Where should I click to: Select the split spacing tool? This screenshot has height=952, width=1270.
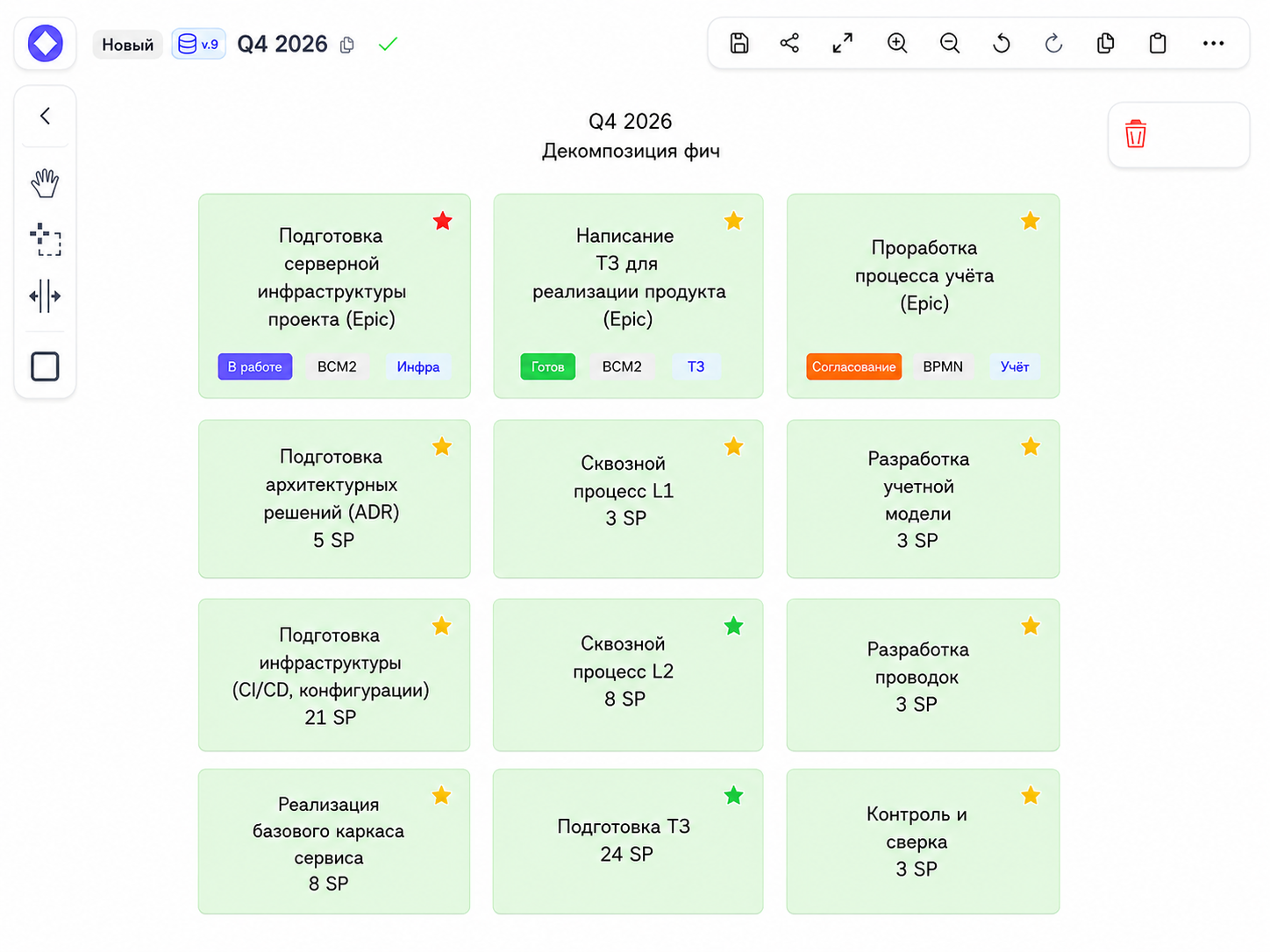point(45,296)
